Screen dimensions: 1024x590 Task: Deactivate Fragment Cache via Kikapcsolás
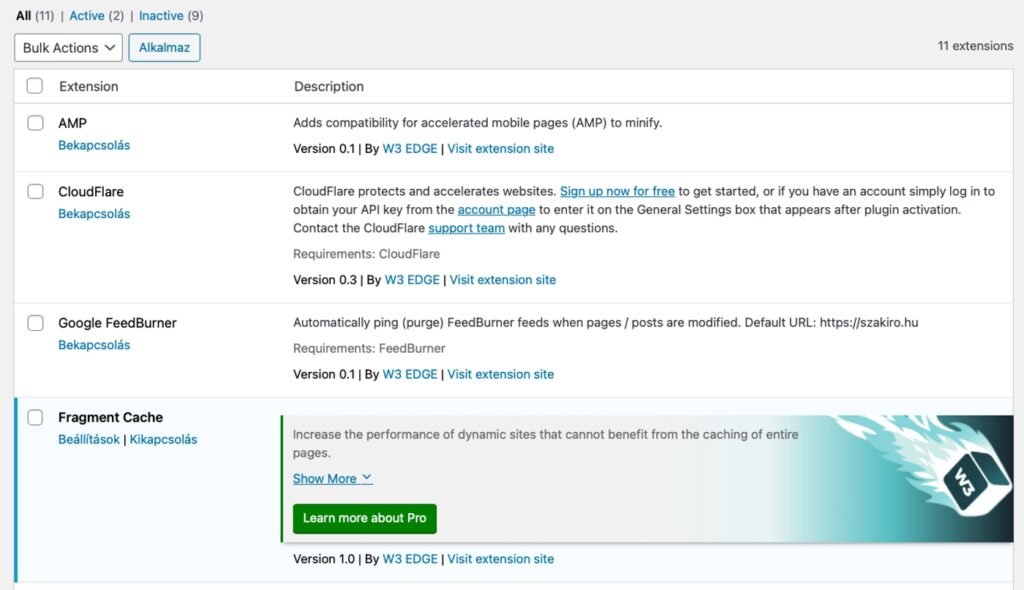coord(163,439)
